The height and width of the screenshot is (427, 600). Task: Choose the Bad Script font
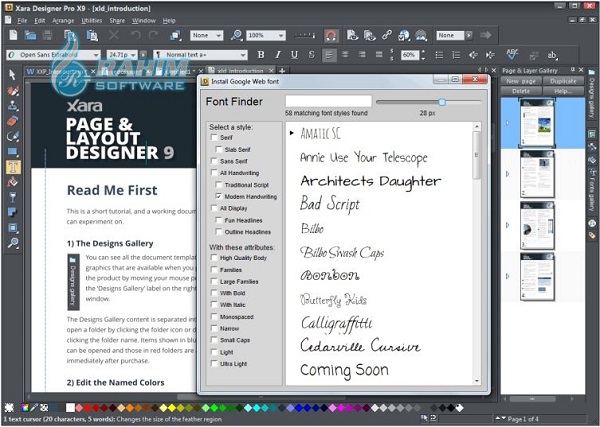tap(330, 204)
